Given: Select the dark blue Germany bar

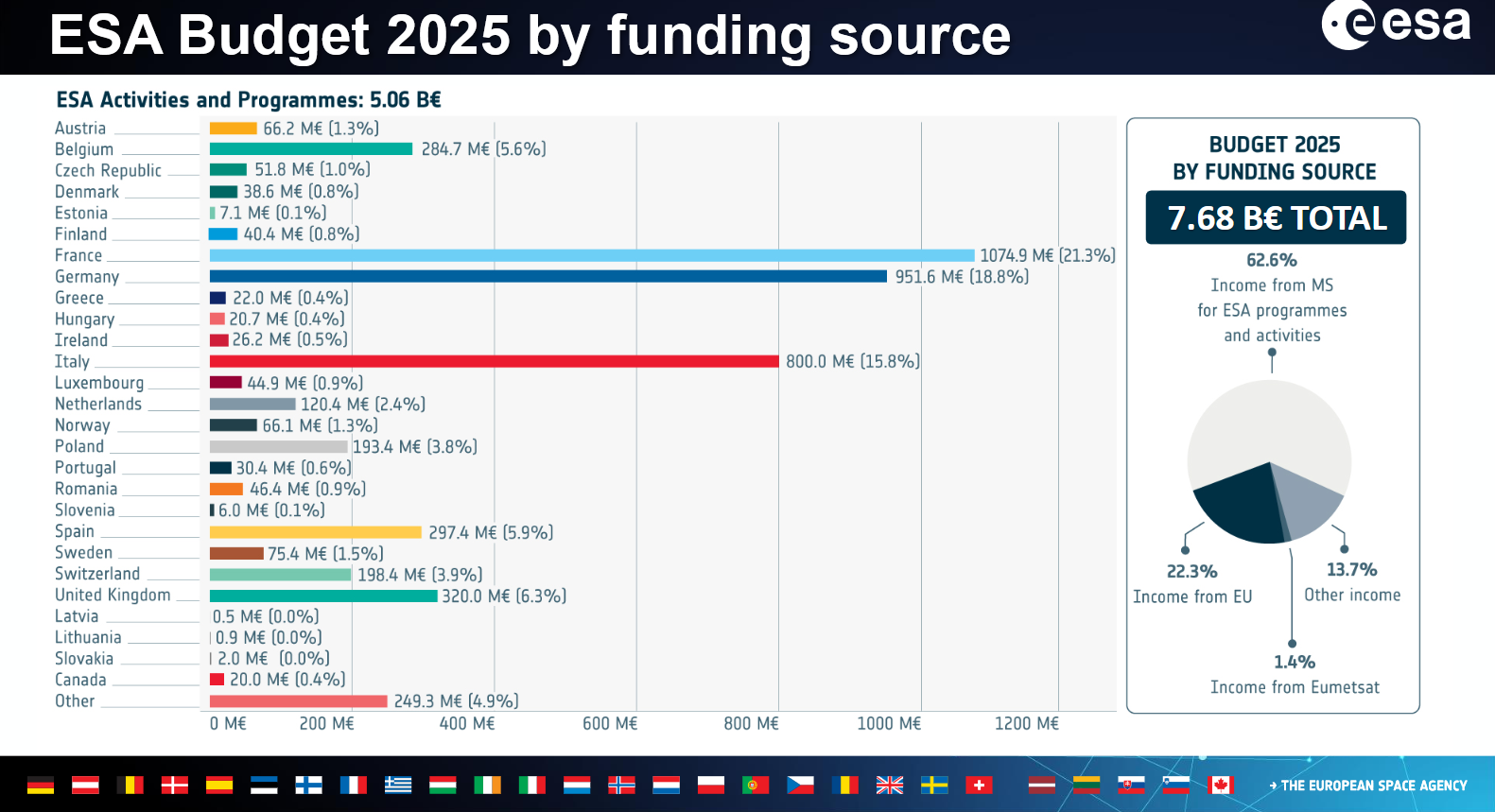Looking at the screenshot, I should (548, 276).
